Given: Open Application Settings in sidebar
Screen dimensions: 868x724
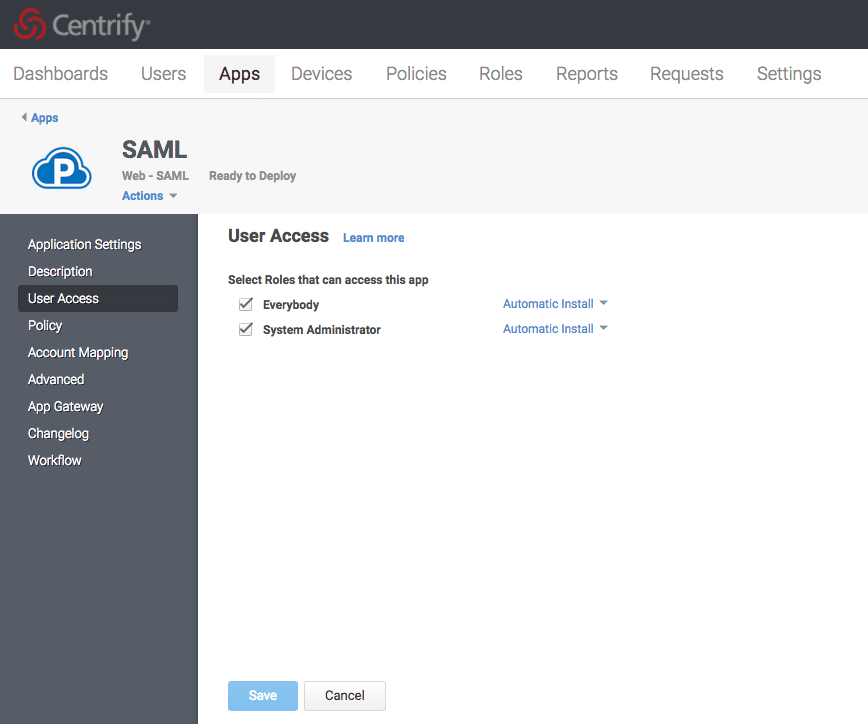Looking at the screenshot, I should 85,244.
